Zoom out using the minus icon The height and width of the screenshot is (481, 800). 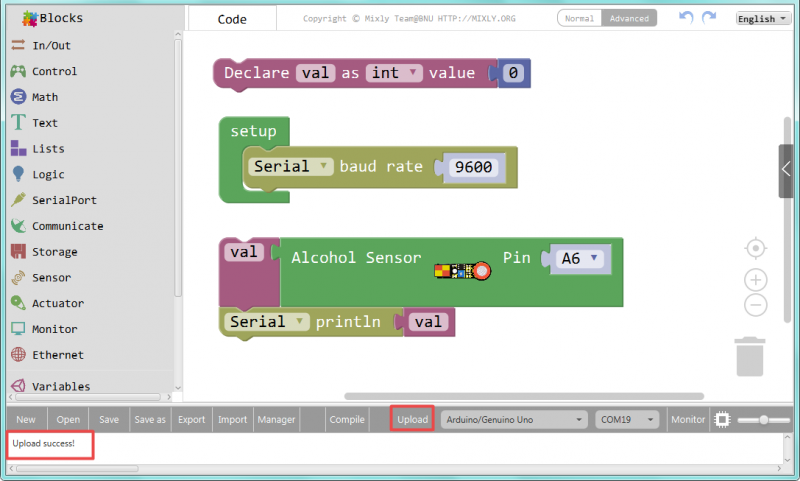[757, 306]
